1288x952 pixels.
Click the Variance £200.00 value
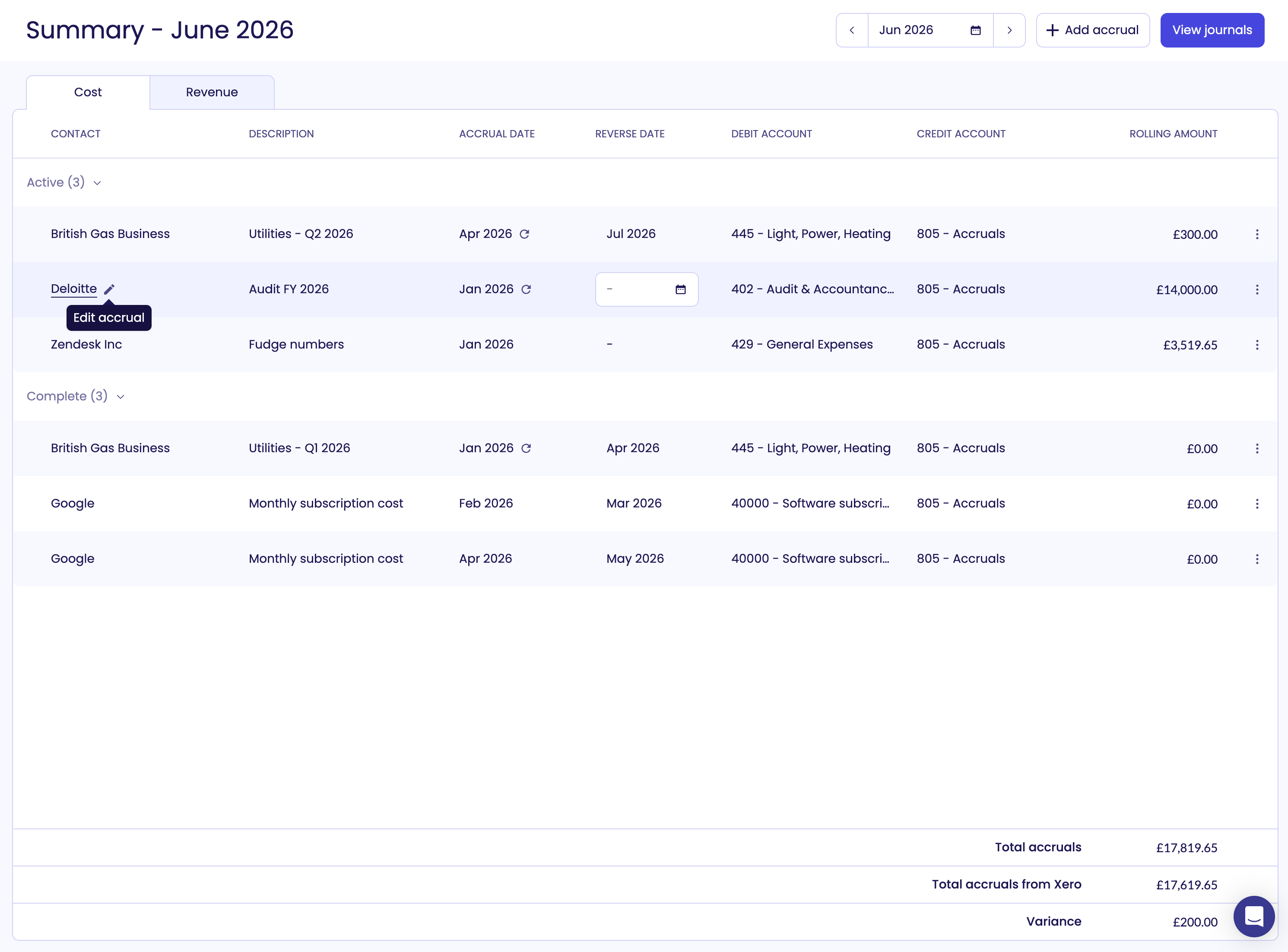pos(1195,922)
